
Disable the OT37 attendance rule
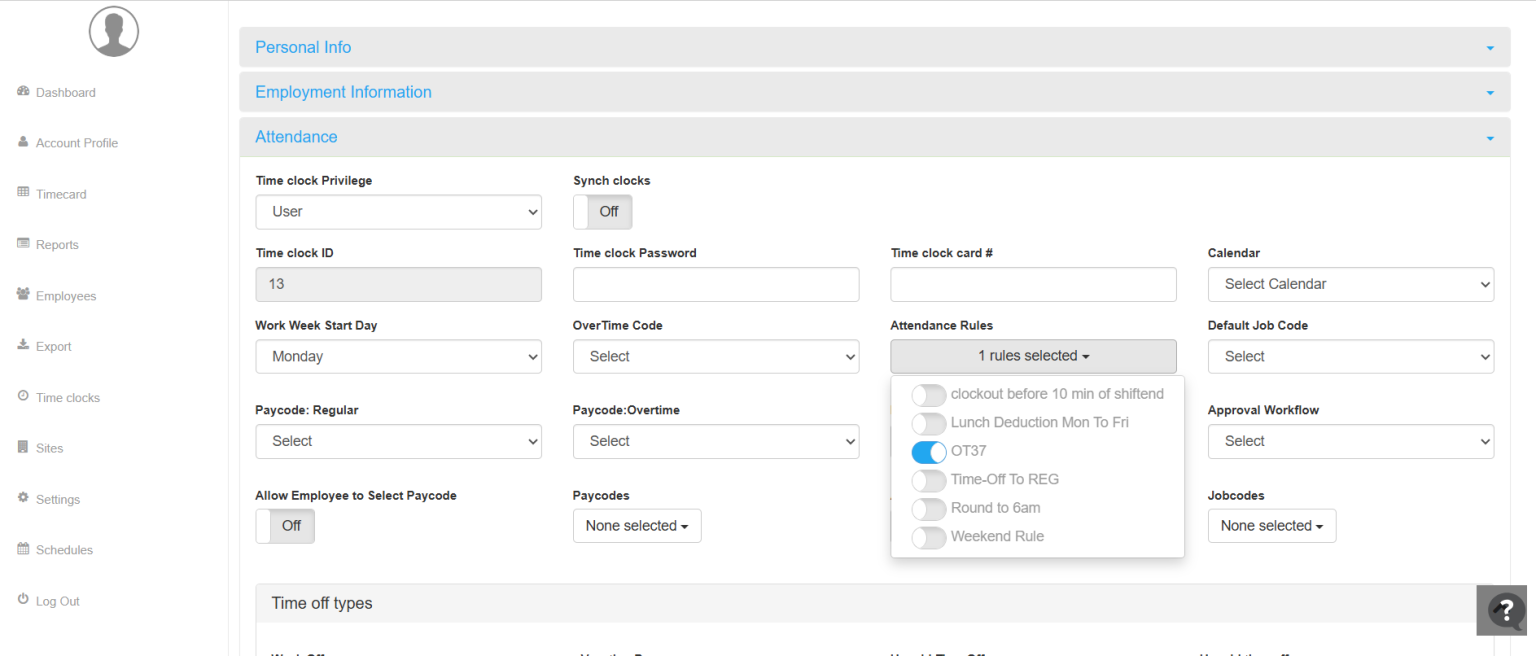(929, 452)
